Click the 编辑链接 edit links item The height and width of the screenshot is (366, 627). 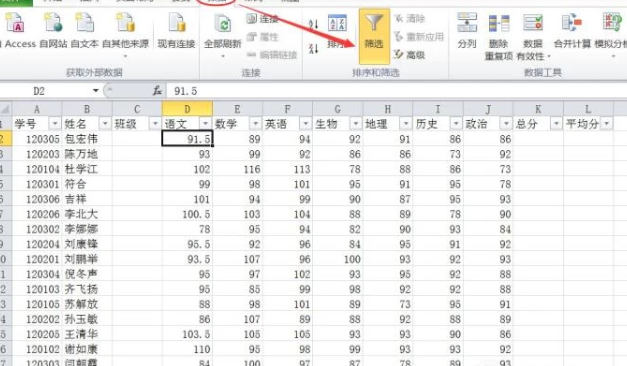tap(272, 55)
